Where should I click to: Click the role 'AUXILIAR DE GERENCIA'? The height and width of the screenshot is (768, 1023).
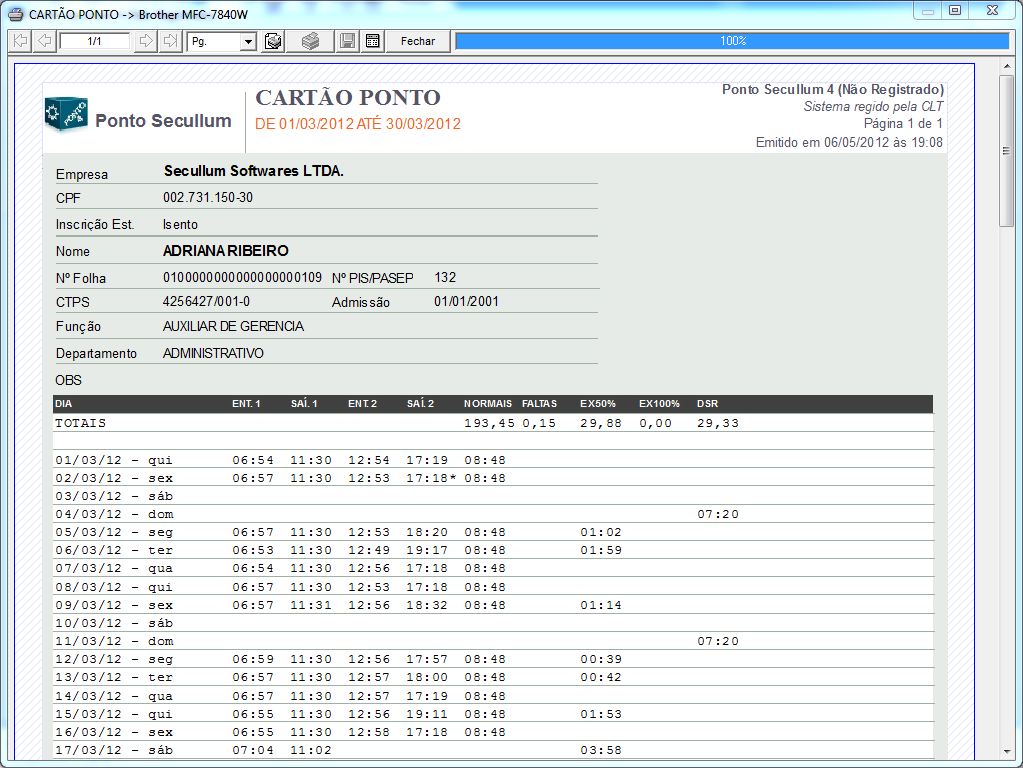[x=233, y=326]
